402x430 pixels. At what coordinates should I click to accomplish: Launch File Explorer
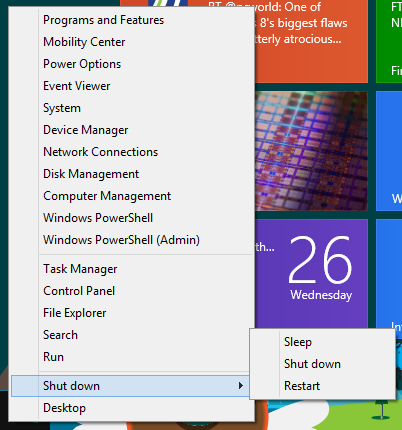pyautogui.click(x=75, y=313)
